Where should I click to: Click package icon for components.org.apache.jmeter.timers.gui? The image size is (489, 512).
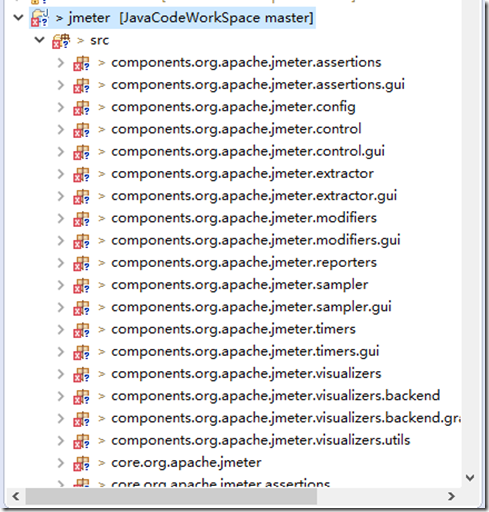pos(81,352)
